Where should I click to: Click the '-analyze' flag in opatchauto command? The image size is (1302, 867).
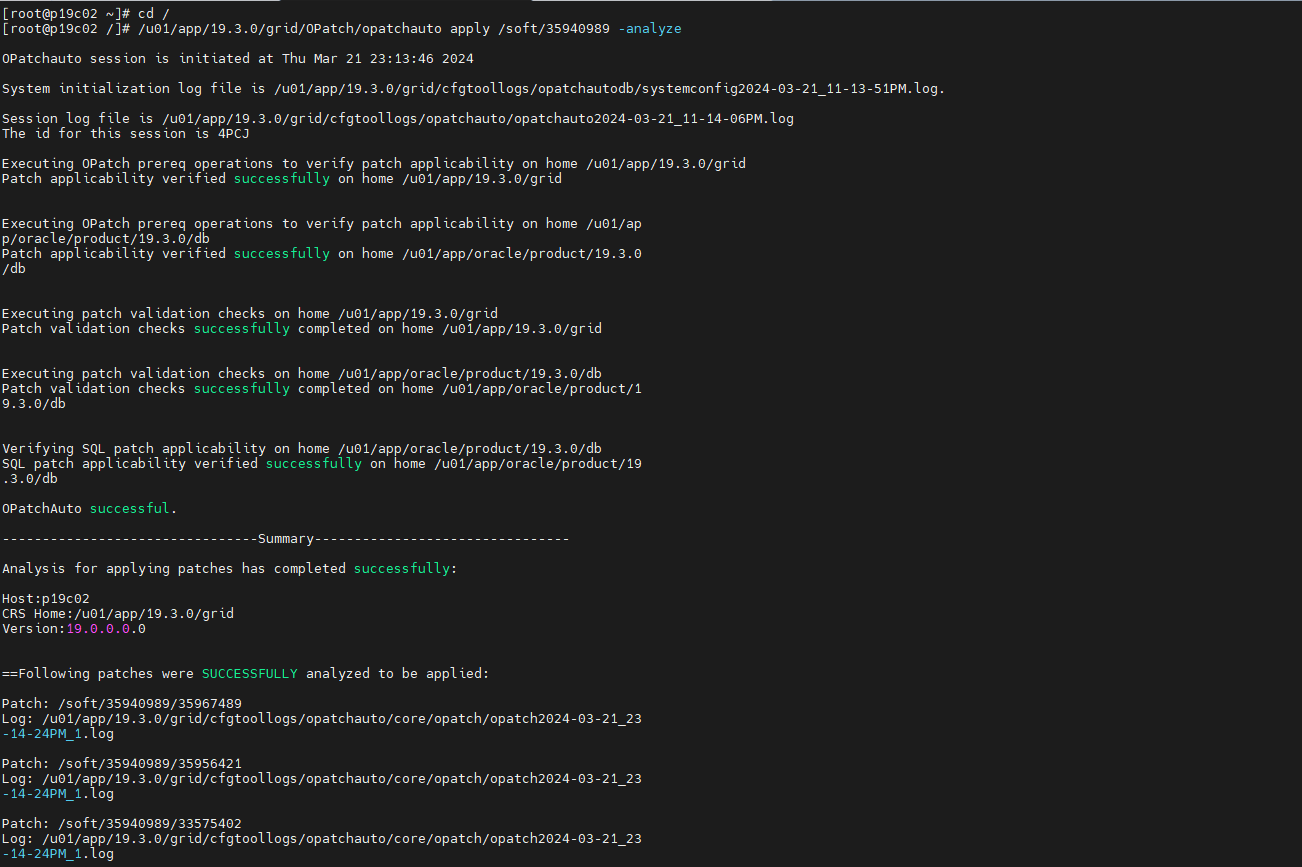click(x=650, y=29)
